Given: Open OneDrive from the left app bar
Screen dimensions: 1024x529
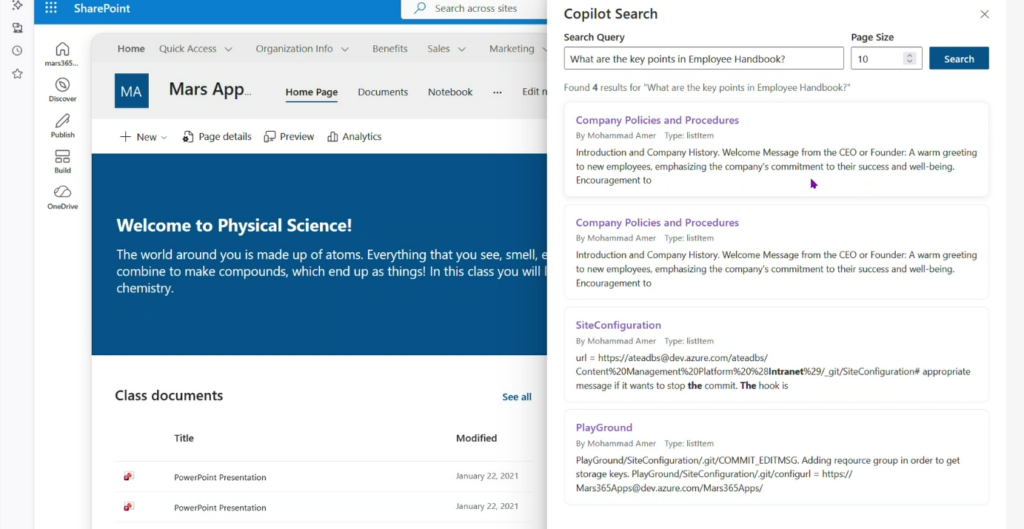Looking at the screenshot, I should pyautogui.click(x=62, y=198).
